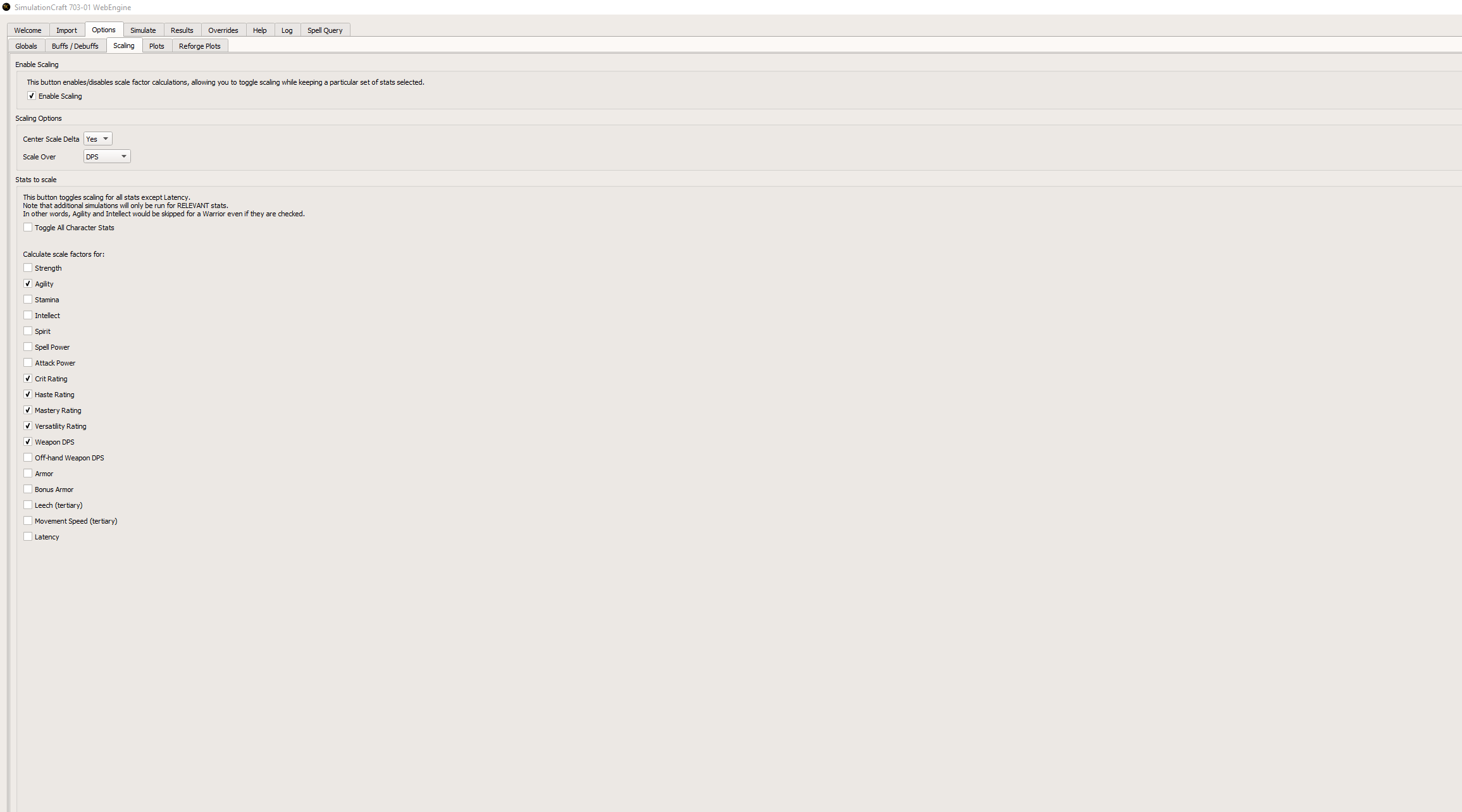This screenshot has height=812, width=1462.
Task: Toggle Agility scale factor checkbox
Action: (28, 283)
